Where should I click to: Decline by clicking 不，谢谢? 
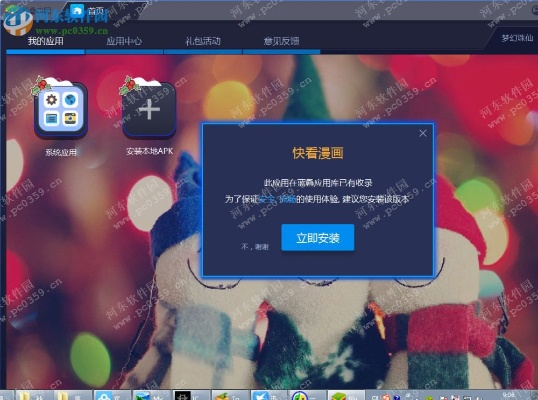click(255, 247)
